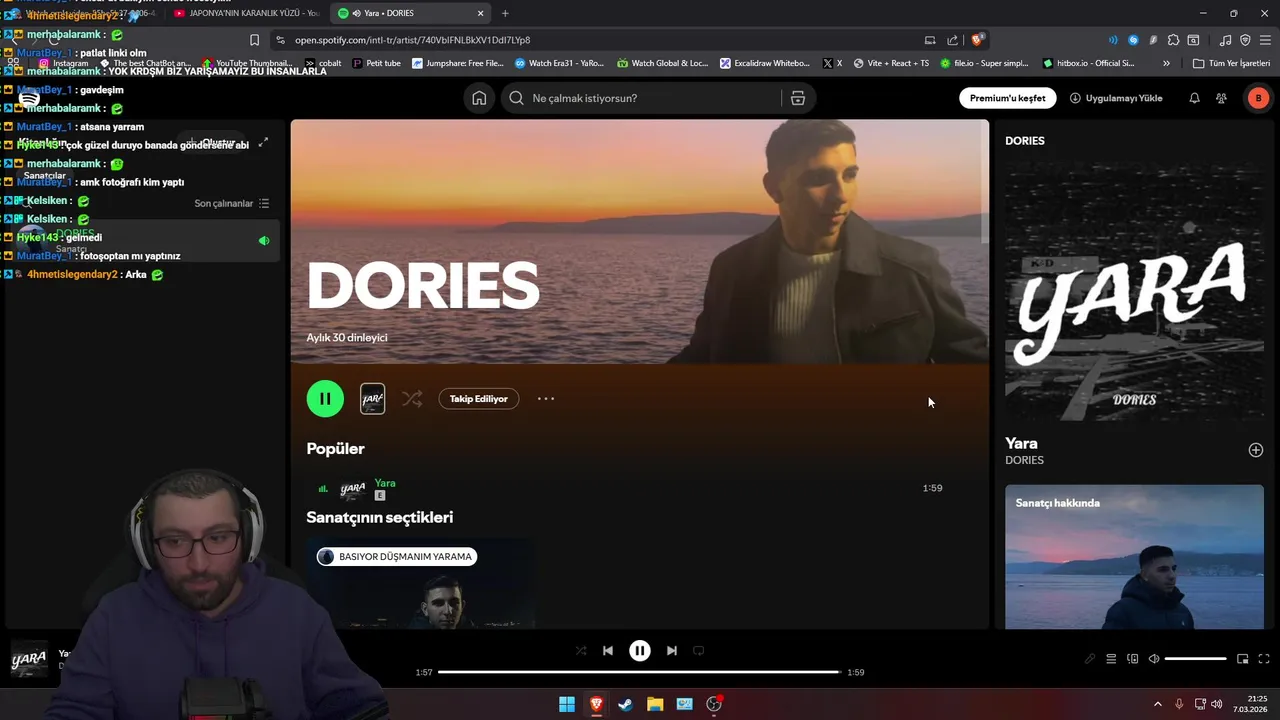Image resolution: width=1280 pixels, height=720 pixels.
Task: Click the browser address bar URL
Action: pos(412,40)
